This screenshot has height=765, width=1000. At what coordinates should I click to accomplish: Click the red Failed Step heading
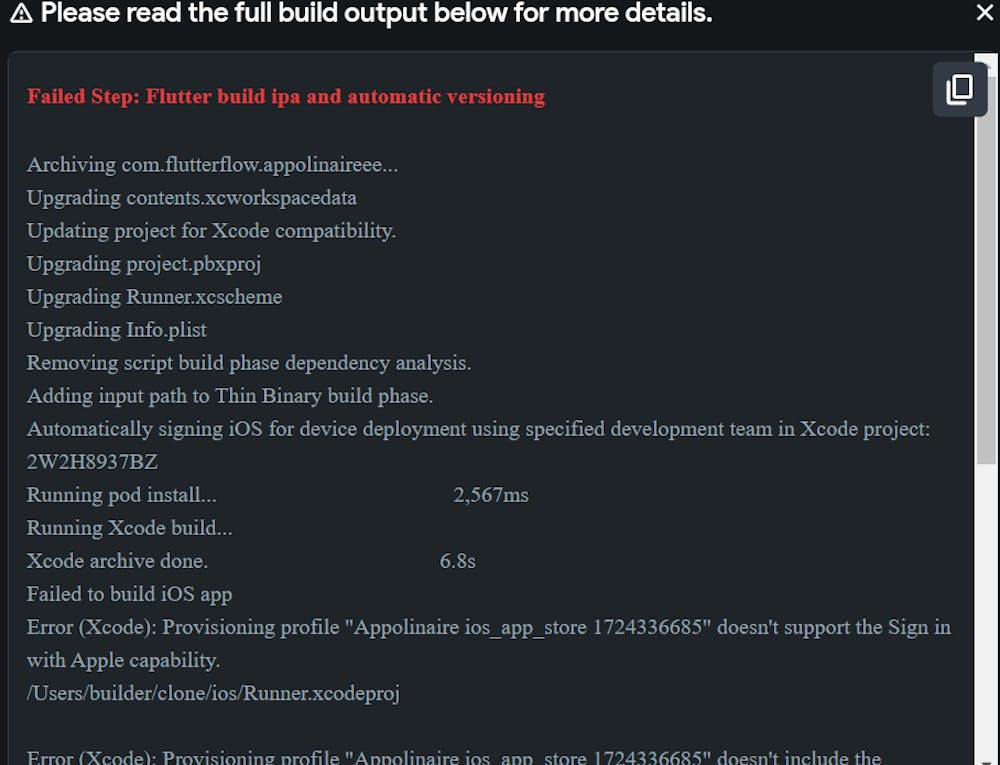[x=286, y=97]
